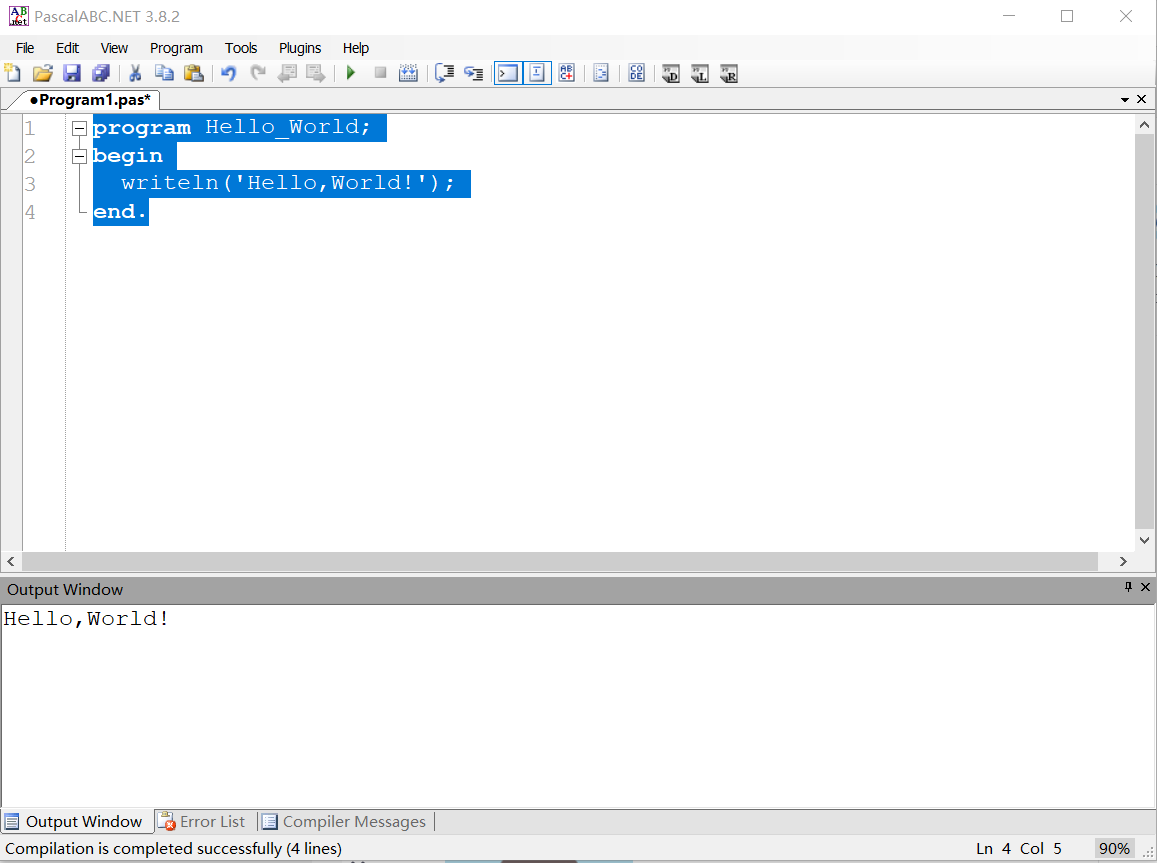1157x863 pixels.
Task: Stop program execution icon
Action: point(380,73)
